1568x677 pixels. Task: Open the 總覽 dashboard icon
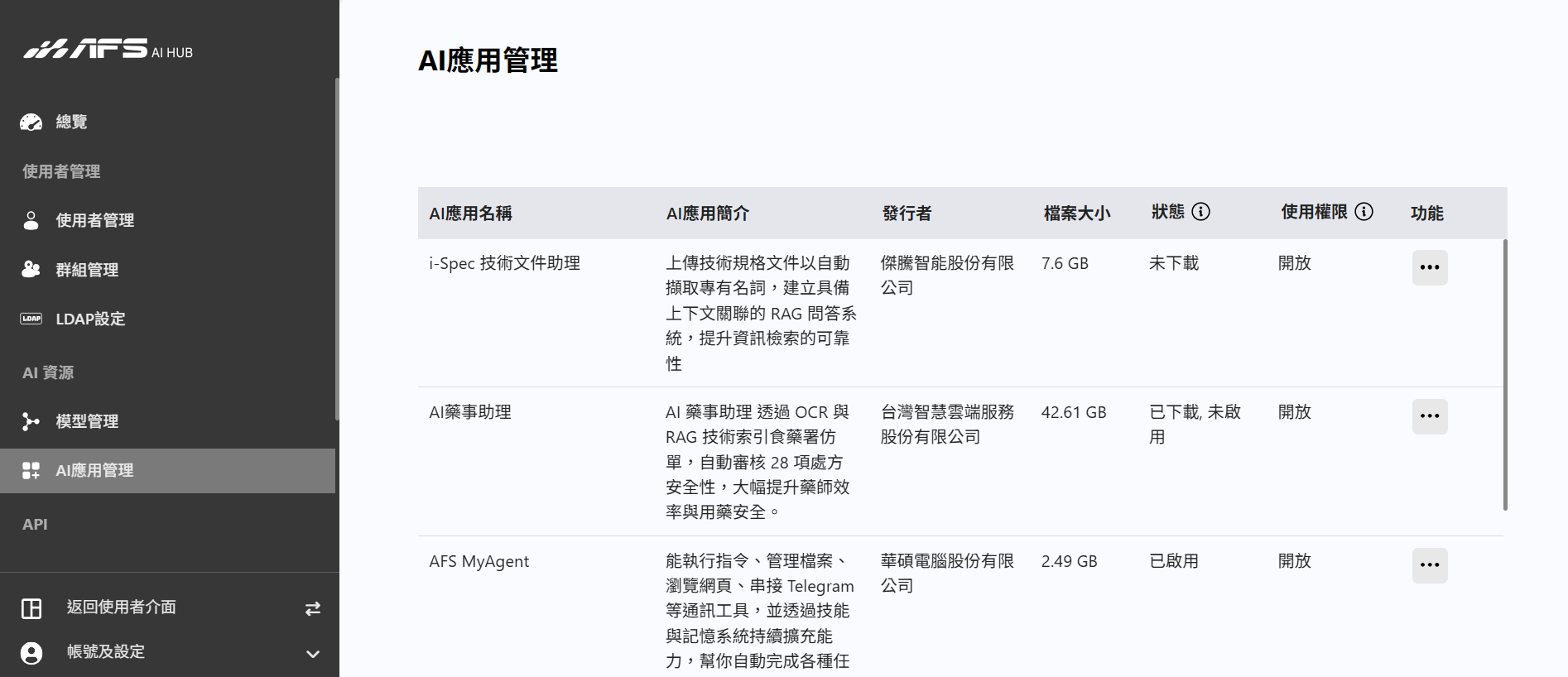[31, 122]
